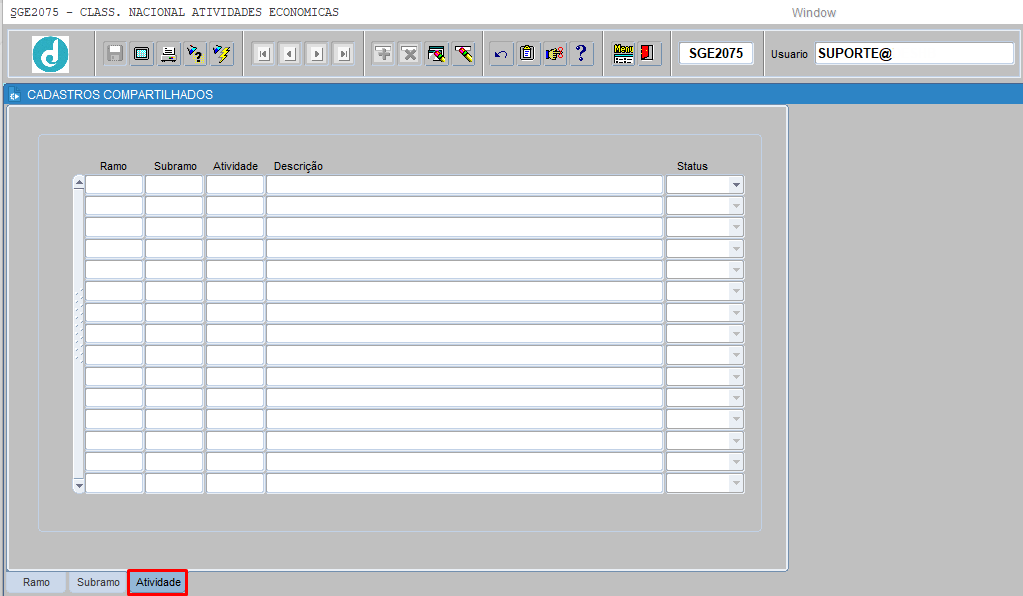Screen dimensions: 1023x596
Task: Click the 'Ramo' column header label
Action: (x=114, y=166)
